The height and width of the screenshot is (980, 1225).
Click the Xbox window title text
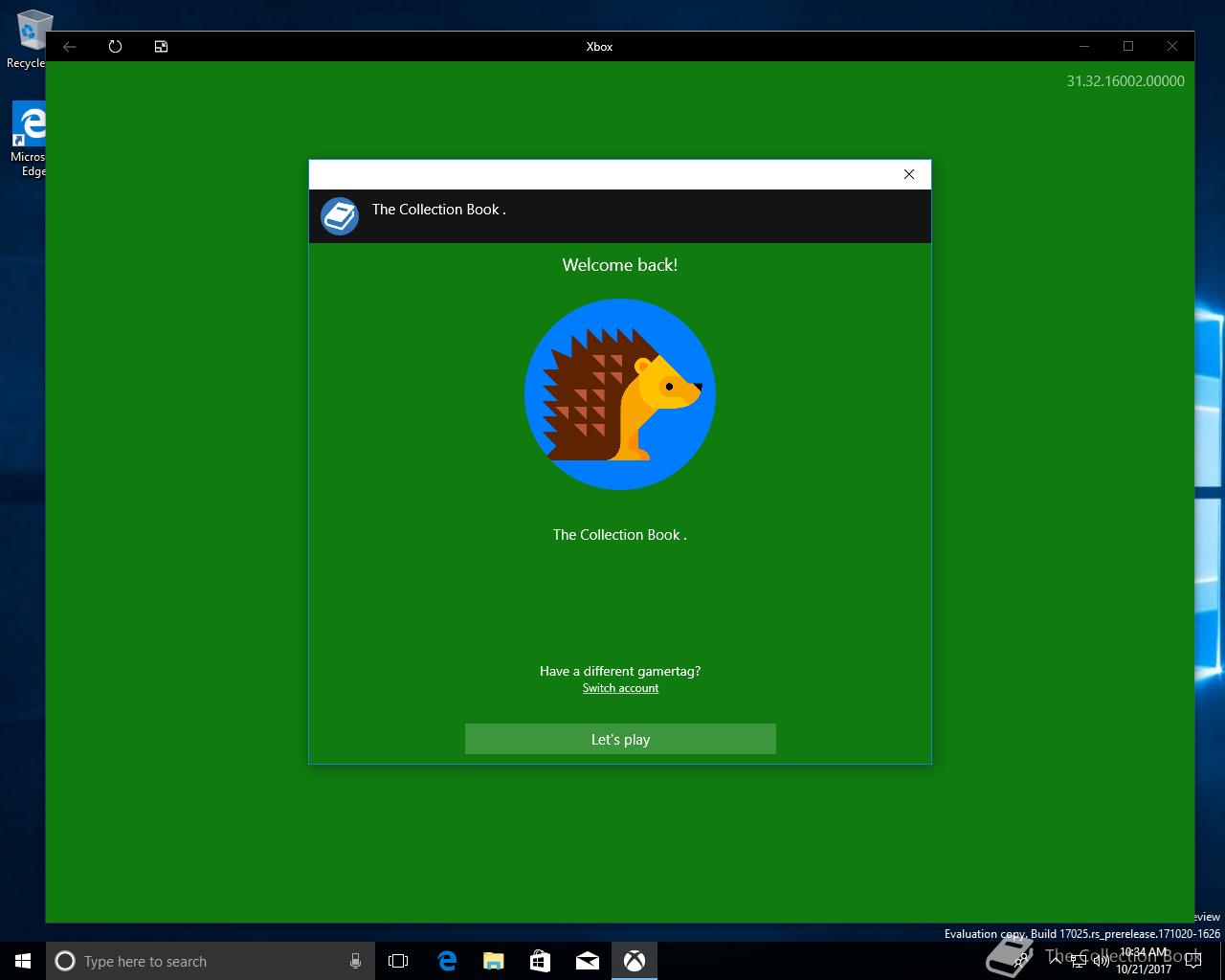pos(599,46)
